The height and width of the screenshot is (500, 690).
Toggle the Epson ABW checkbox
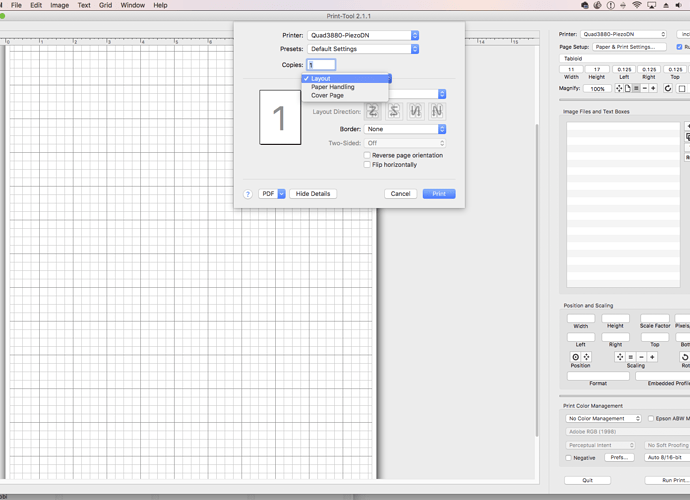[651, 419]
